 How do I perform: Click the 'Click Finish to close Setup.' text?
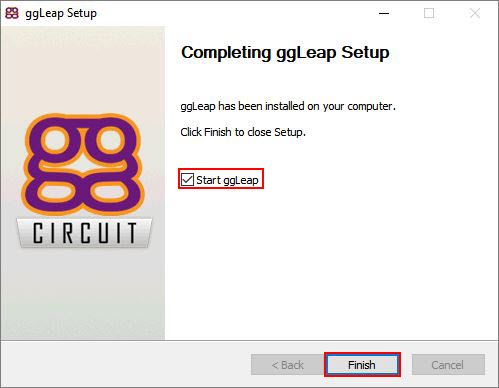click(x=243, y=132)
